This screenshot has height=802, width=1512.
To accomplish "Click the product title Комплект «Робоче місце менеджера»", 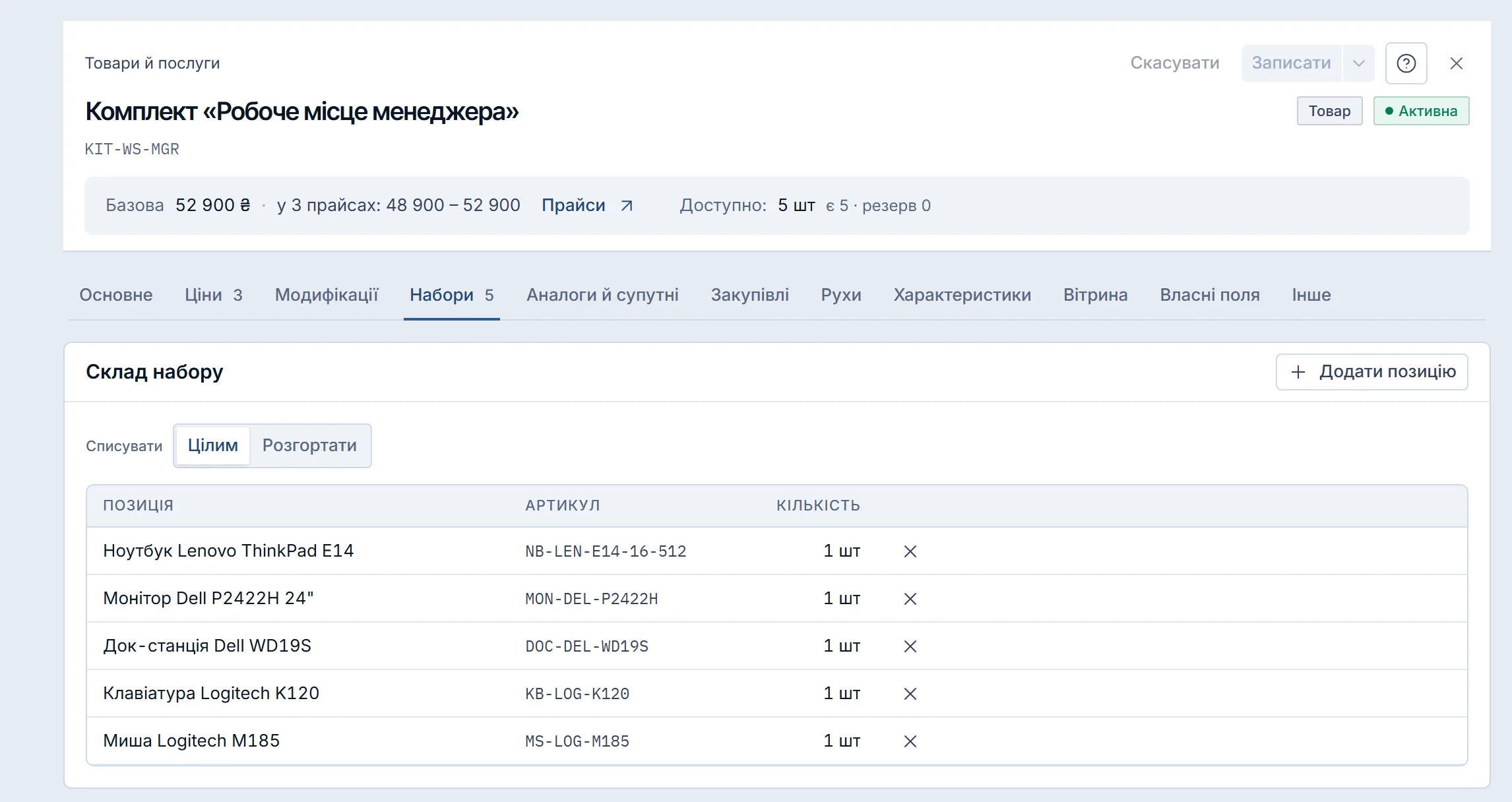I will [x=302, y=111].
